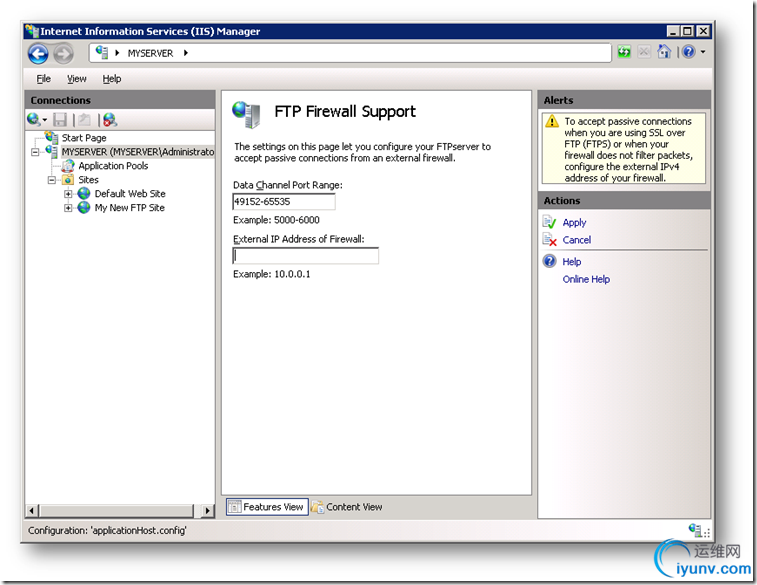This screenshot has width=757, height=585.
Task: Click the Start Page icon in tree
Action: tap(52, 138)
